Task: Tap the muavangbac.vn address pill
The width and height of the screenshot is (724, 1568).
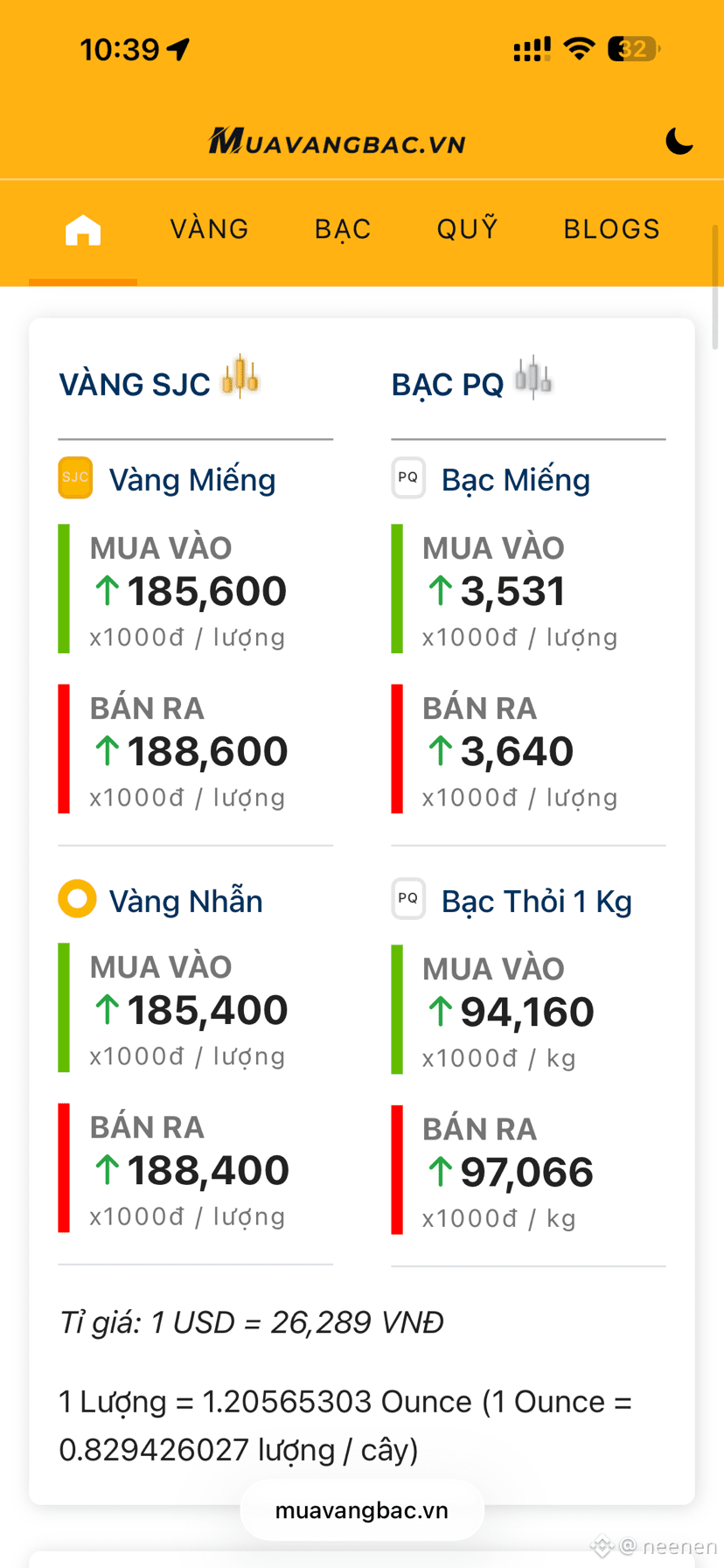Action: (362, 1510)
